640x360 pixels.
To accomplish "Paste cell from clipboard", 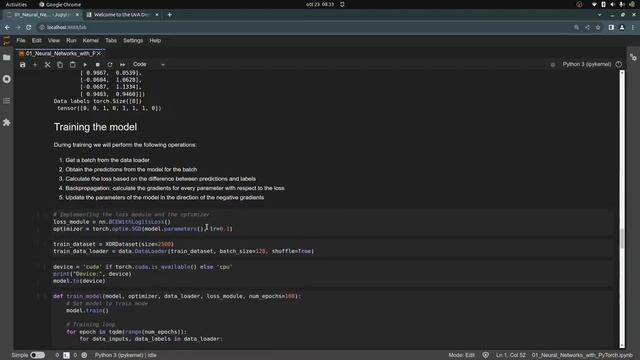I will tap(73, 64).
